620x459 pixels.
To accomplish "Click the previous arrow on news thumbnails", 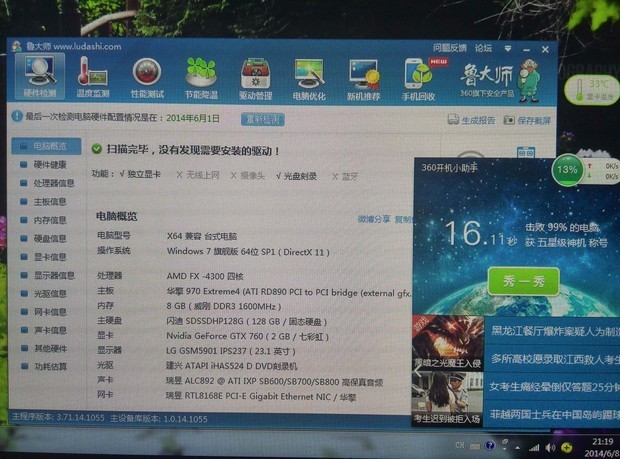I will 418,371.
